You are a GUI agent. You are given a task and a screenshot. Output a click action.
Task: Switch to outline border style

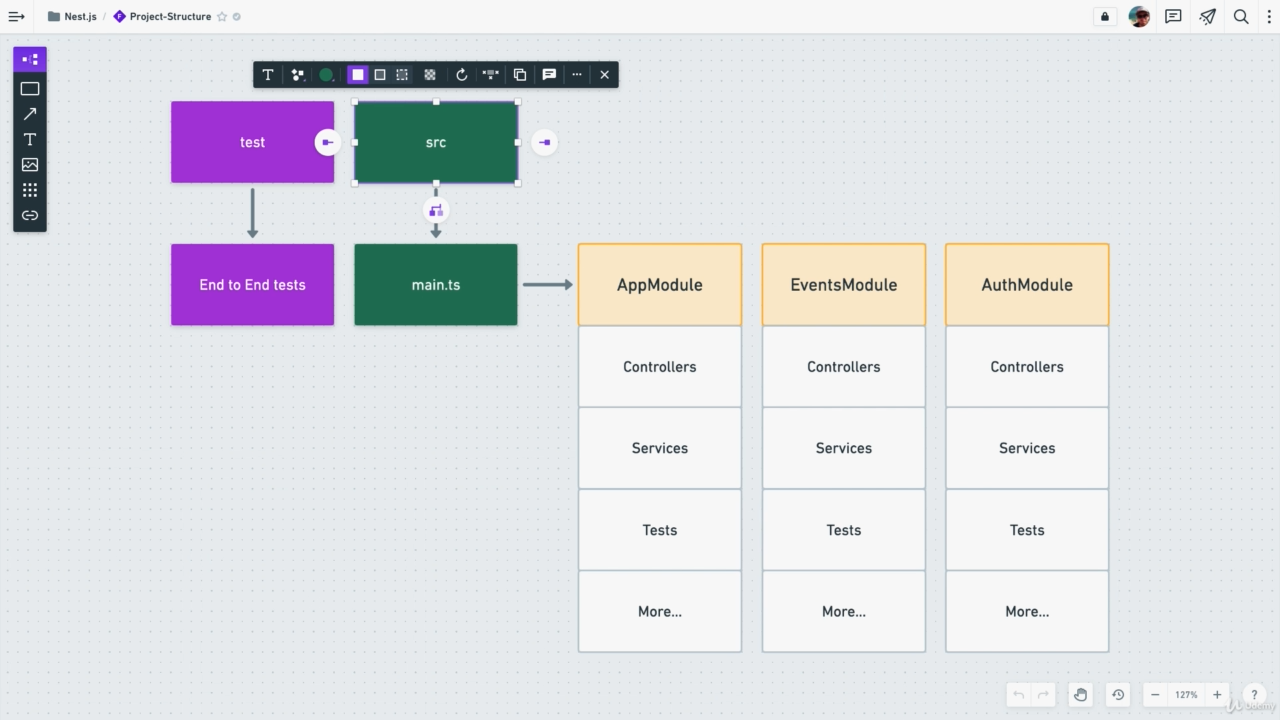point(380,75)
